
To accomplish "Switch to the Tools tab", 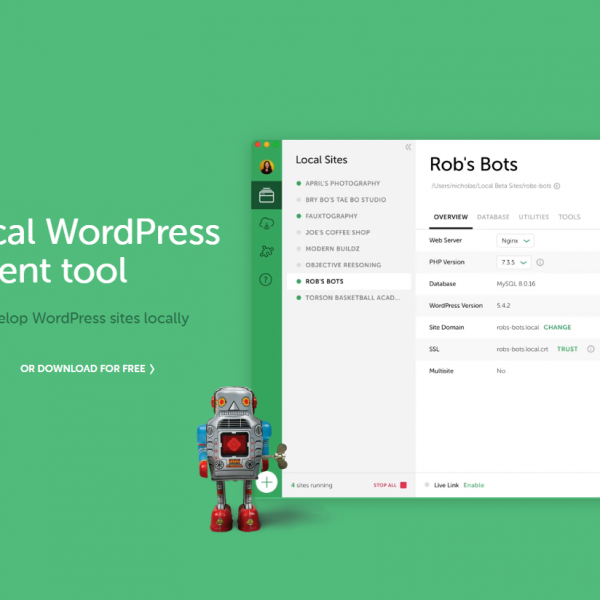I will pyautogui.click(x=569, y=217).
